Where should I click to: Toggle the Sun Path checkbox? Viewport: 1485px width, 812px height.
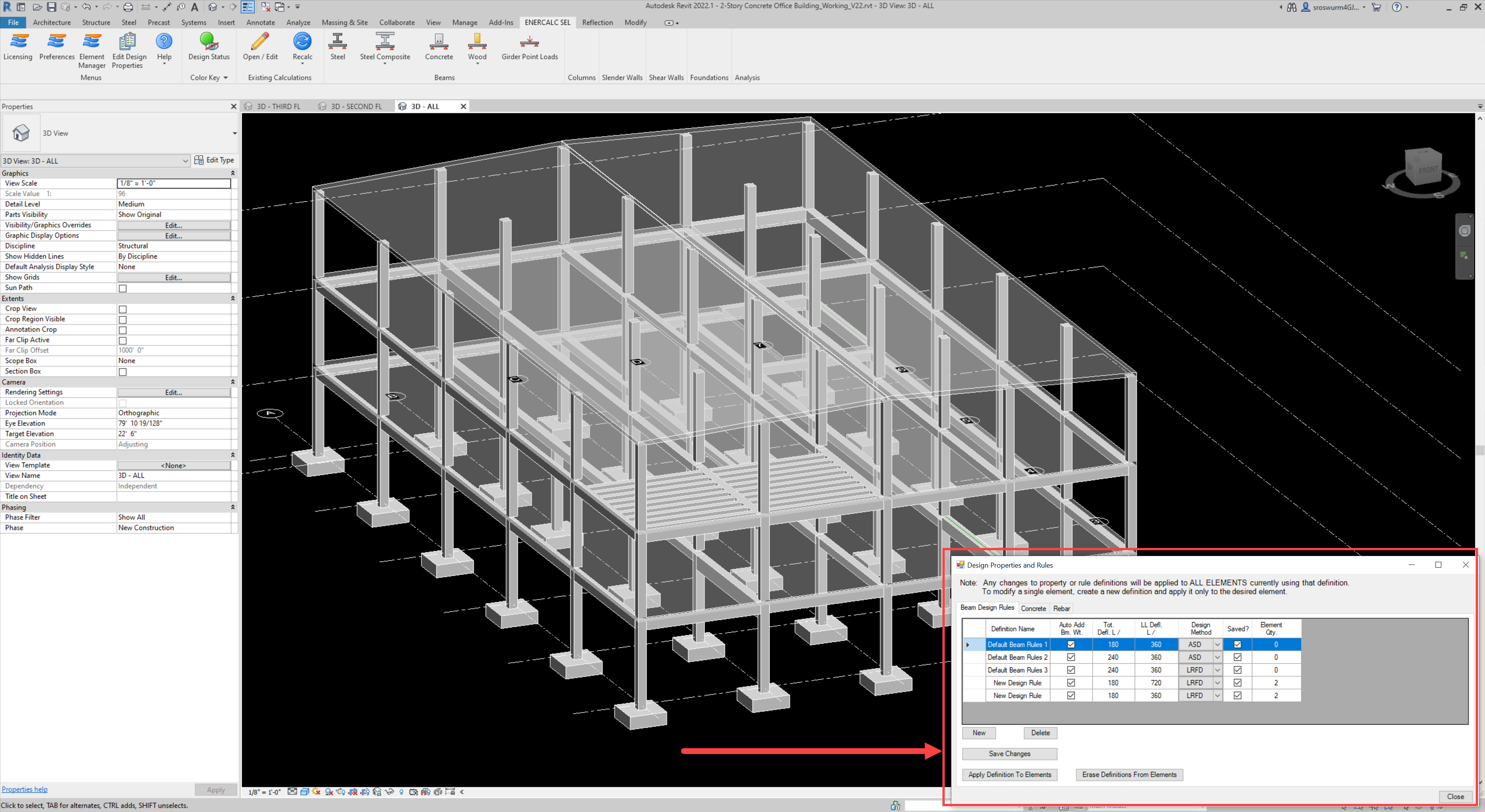coord(123,288)
